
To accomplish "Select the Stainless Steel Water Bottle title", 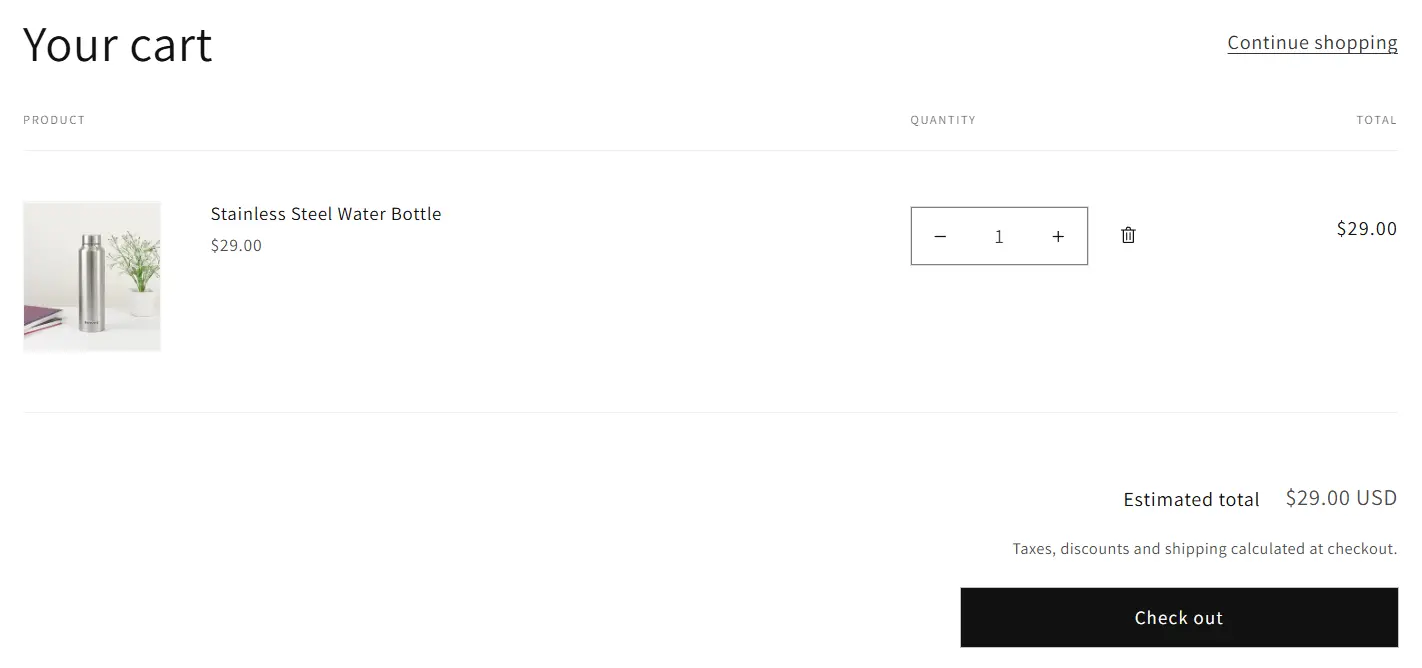I will coord(326,213).
